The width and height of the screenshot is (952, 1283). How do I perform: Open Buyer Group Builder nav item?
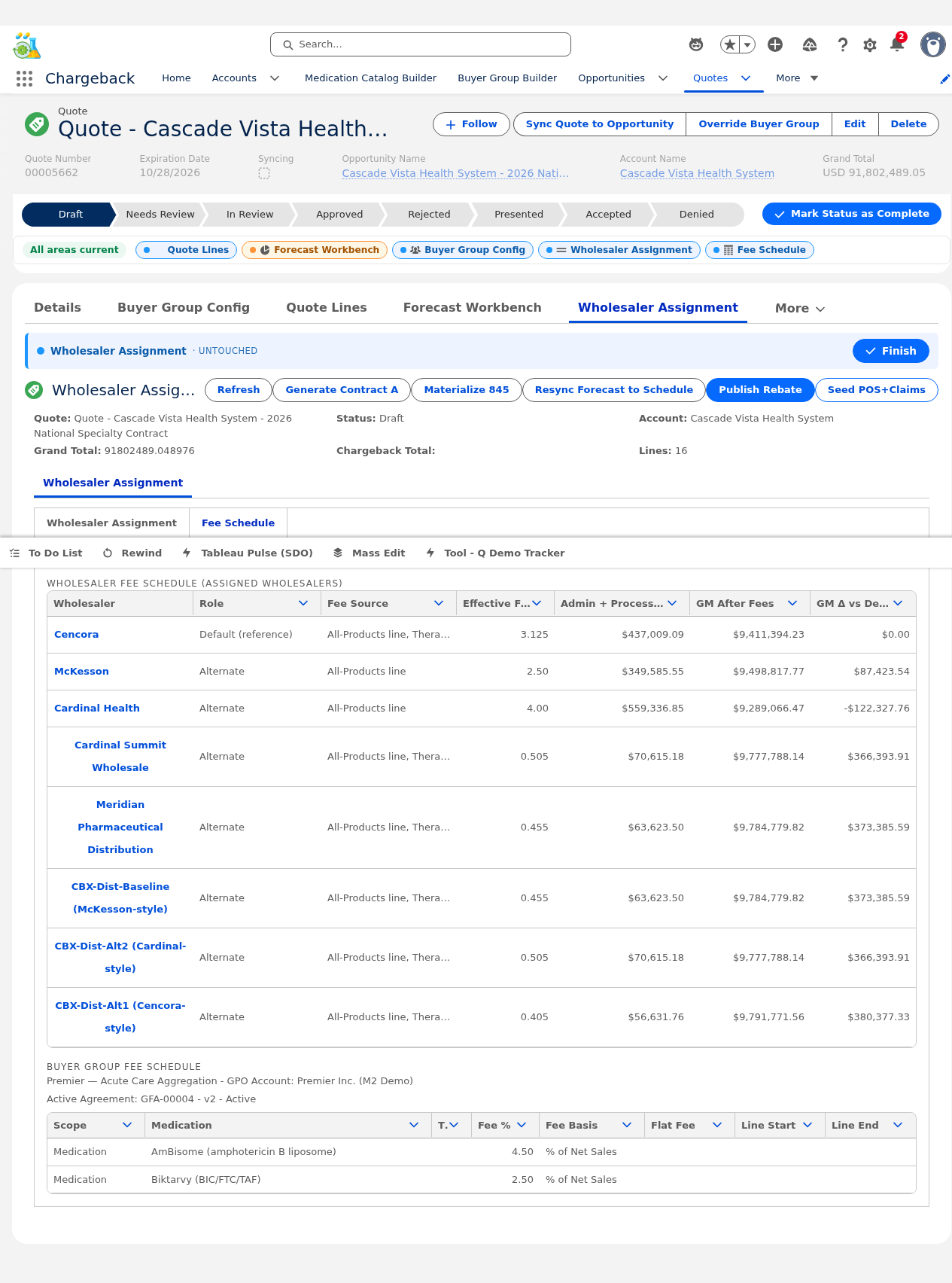click(507, 78)
